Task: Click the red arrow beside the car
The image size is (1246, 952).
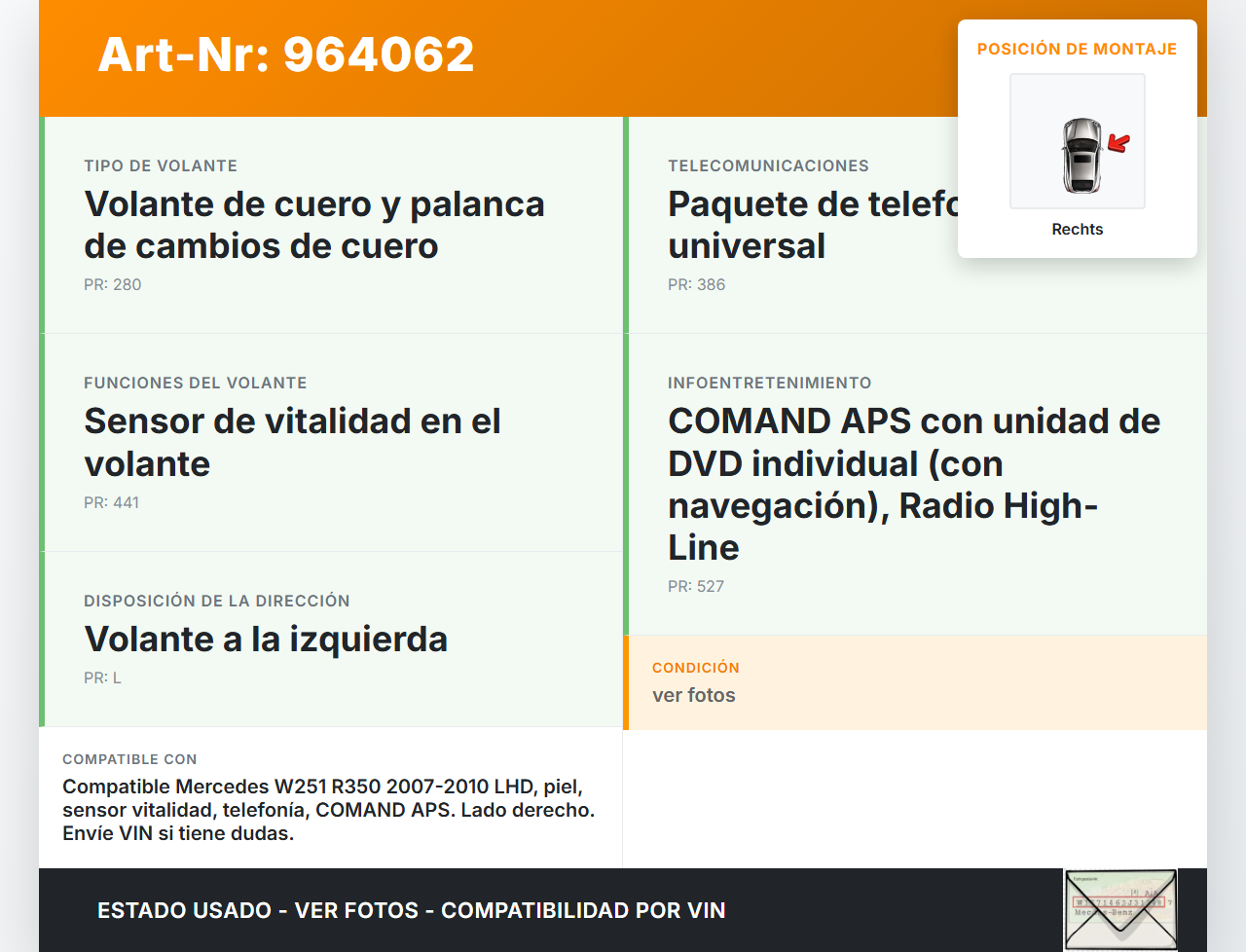Action: pos(1119,144)
